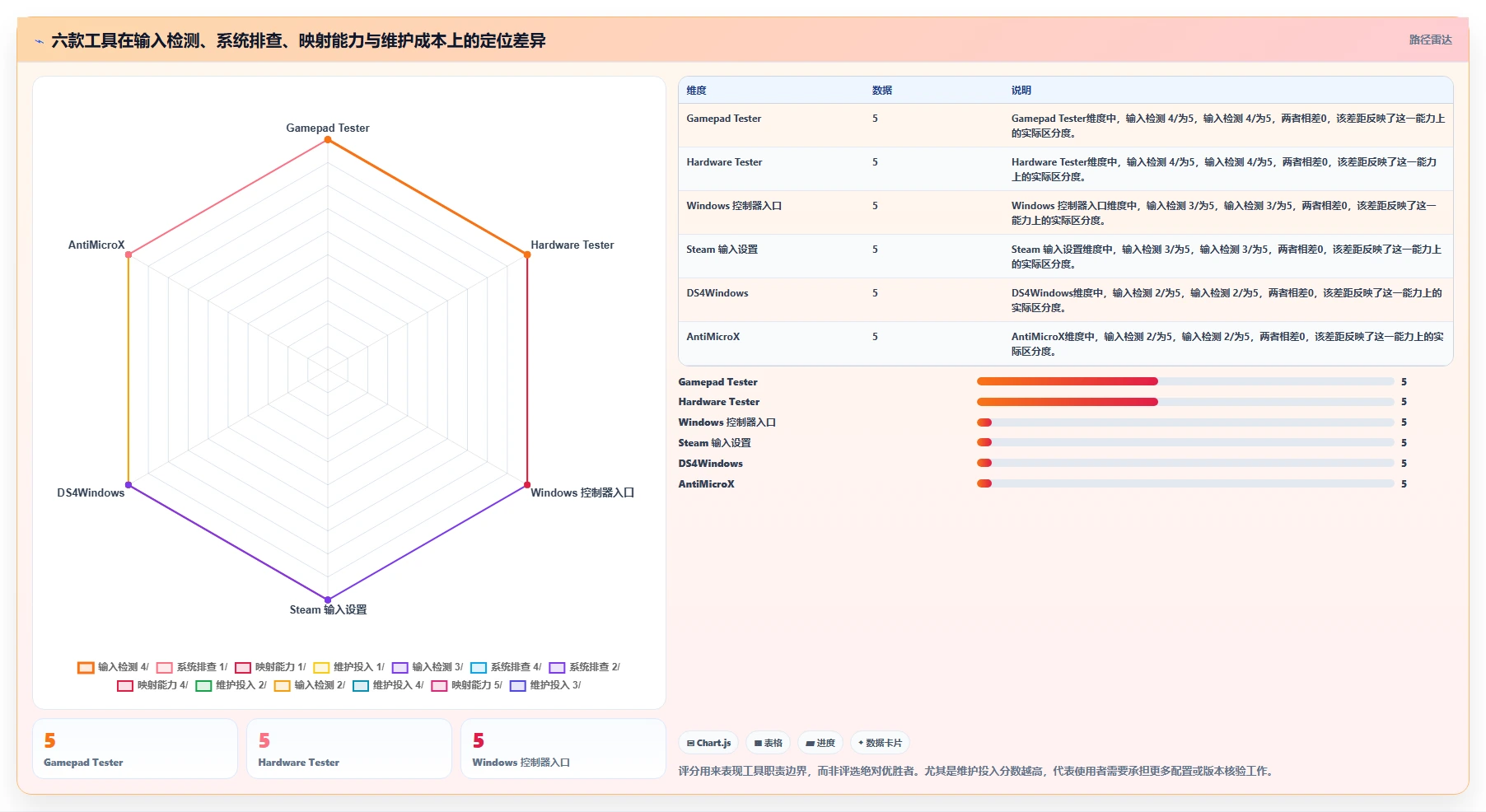The height and width of the screenshot is (812, 1486).
Task: Click the description text in the Steam 输入设置 row
Action: 1227,257
